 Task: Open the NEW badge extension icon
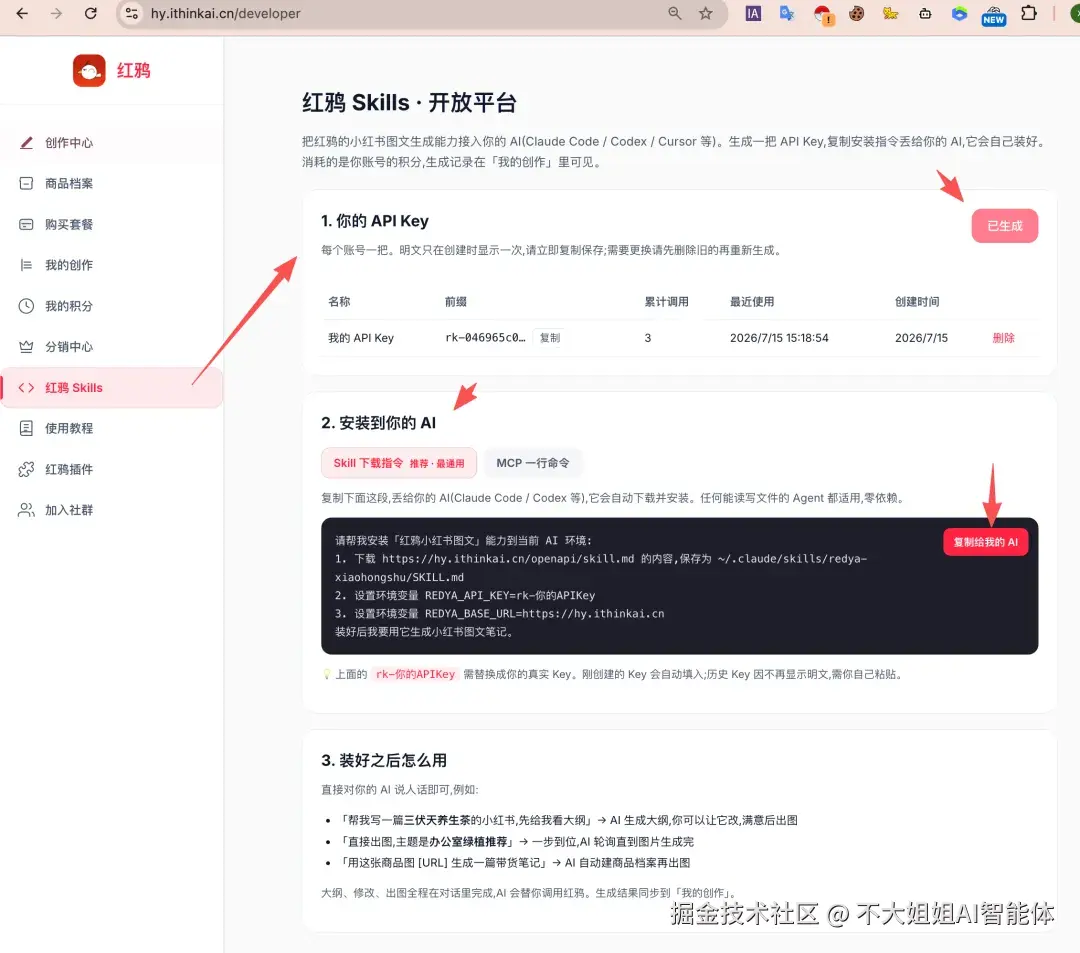tap(993, 15)
